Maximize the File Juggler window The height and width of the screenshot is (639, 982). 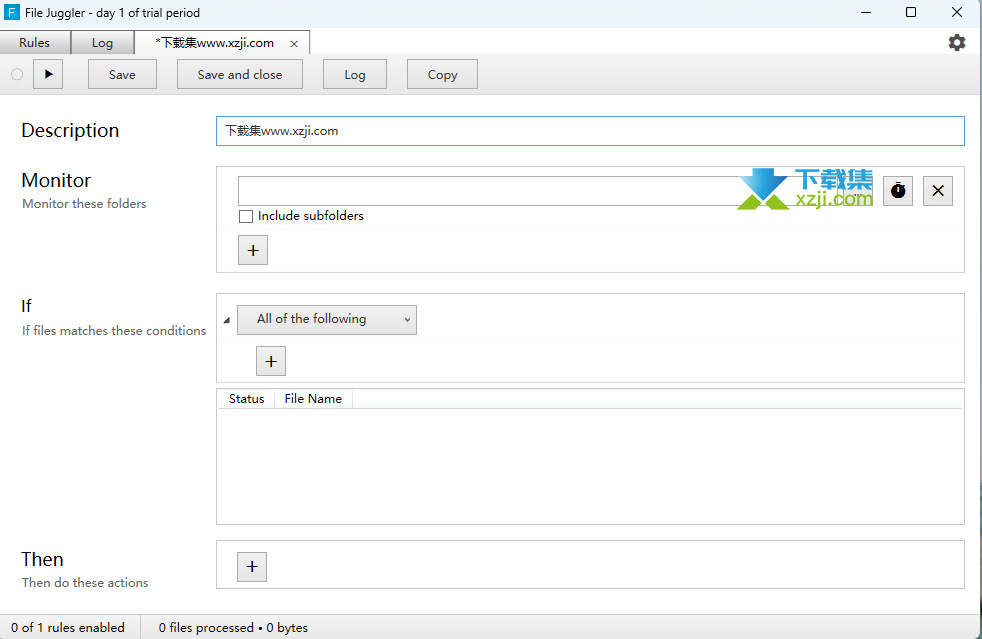[x=911, y=13]
